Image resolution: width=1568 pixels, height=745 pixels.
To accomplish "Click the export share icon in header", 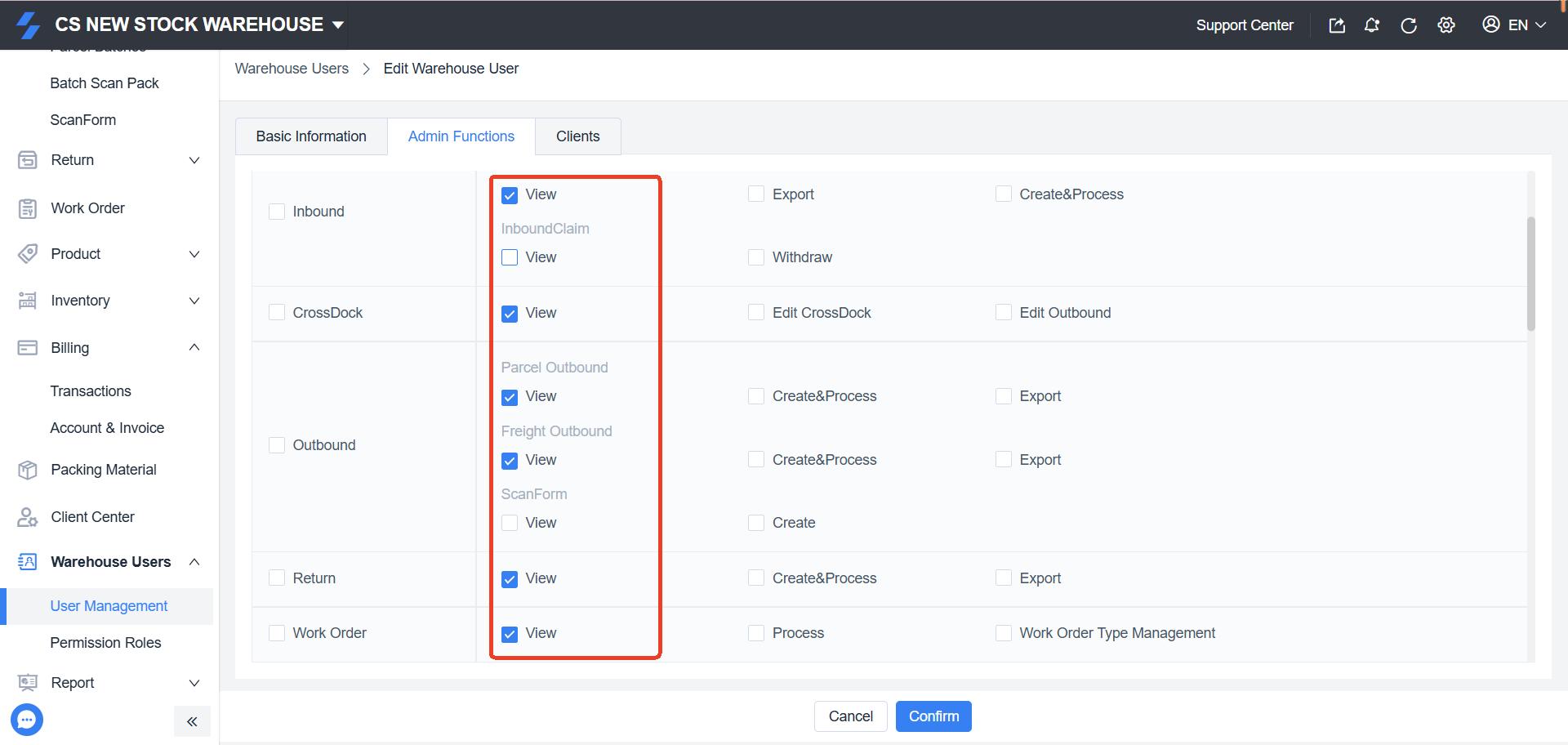I will [1337, 25].
